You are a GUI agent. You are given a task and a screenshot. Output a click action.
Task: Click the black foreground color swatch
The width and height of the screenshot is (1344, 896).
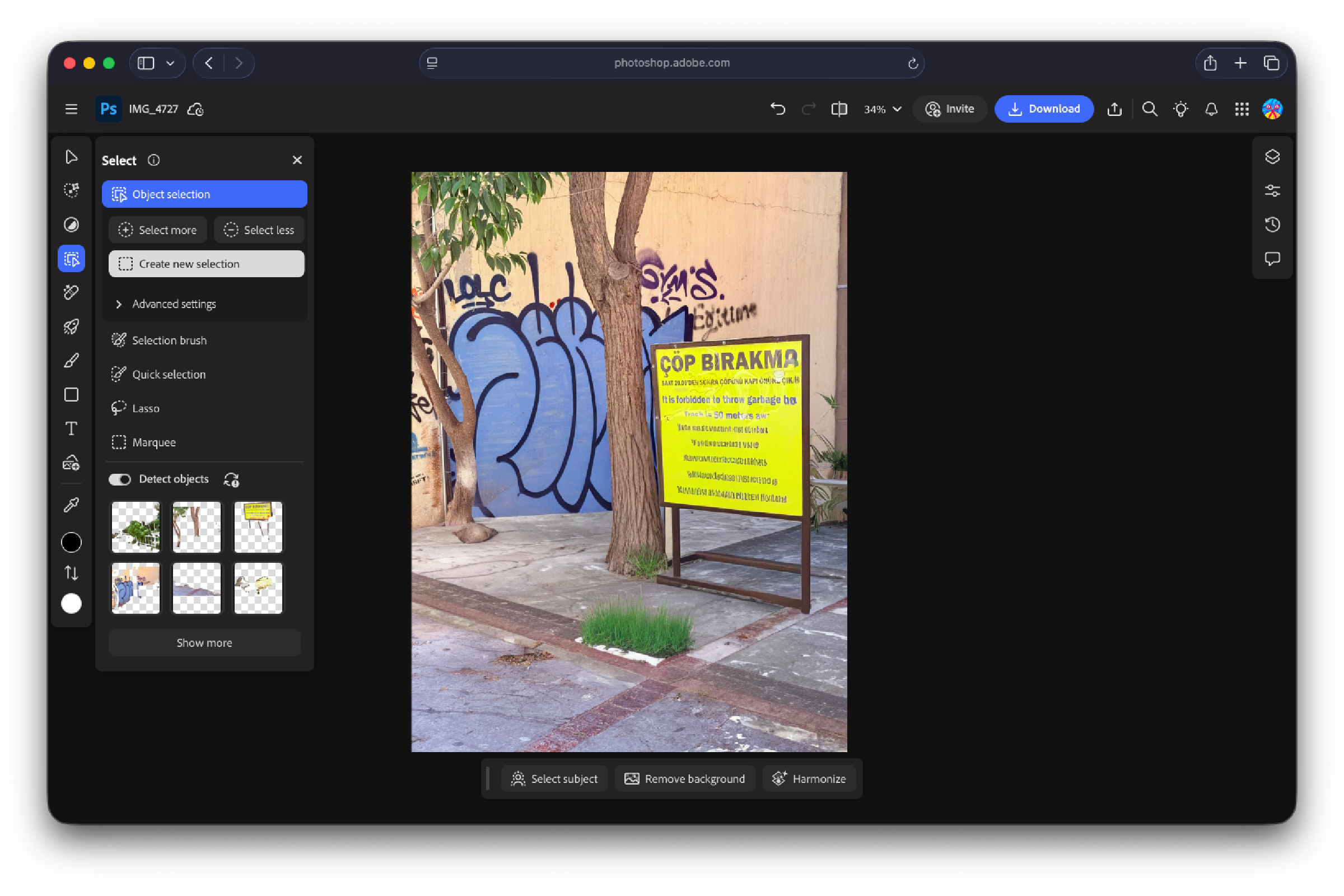click(71, 542)
